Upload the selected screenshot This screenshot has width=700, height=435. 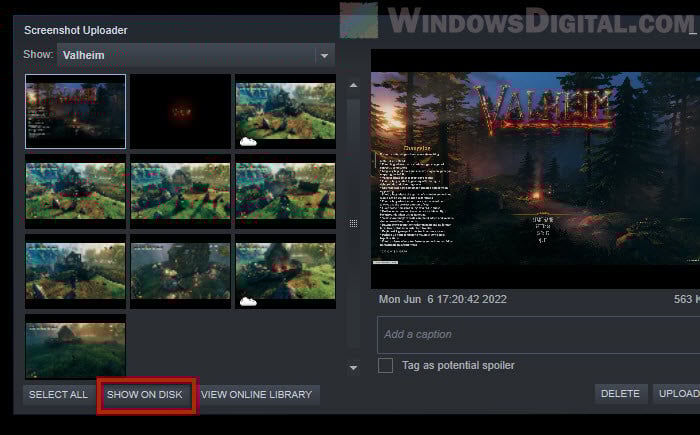678,394
